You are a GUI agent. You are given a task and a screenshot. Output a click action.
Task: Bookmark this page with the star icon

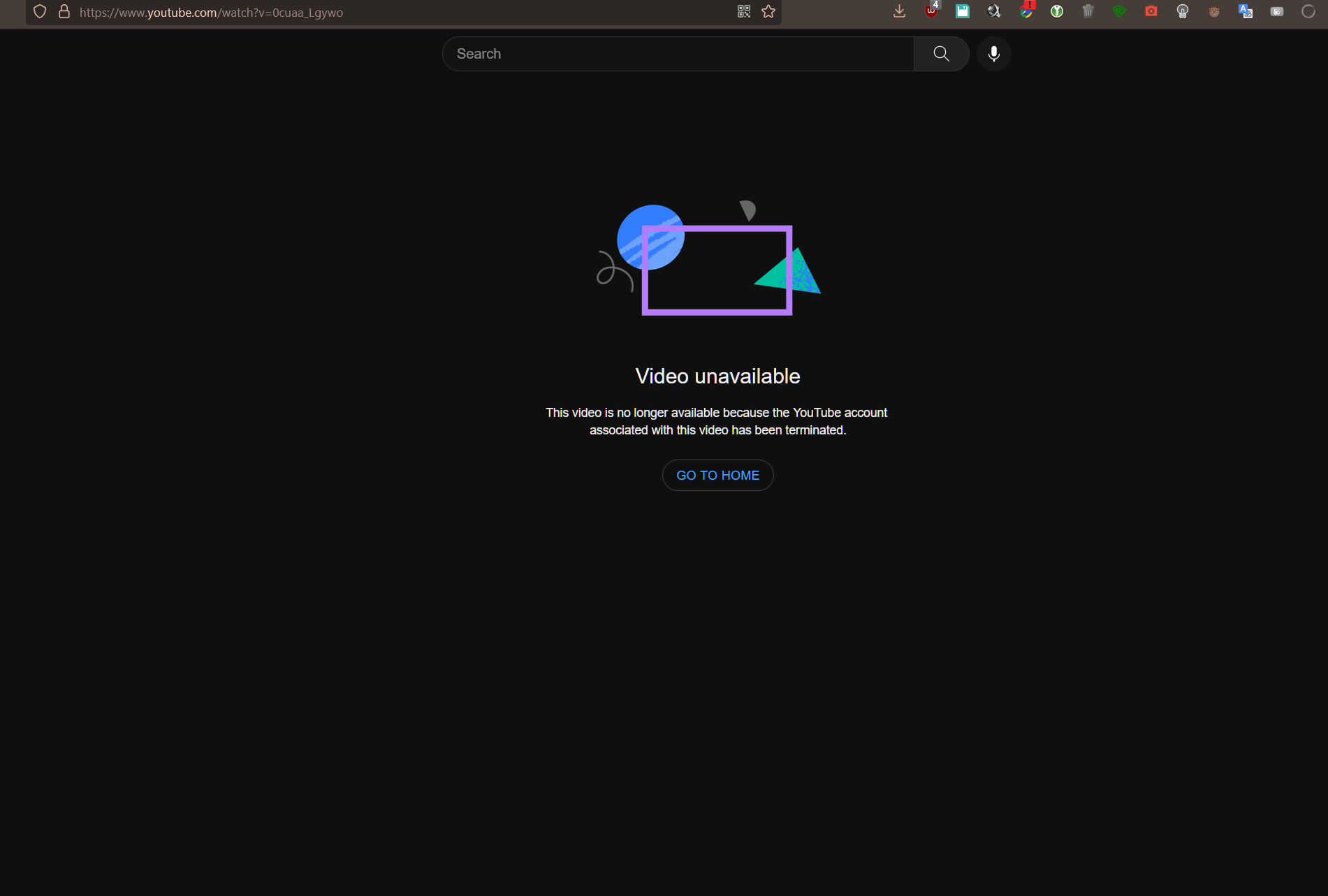768,12
